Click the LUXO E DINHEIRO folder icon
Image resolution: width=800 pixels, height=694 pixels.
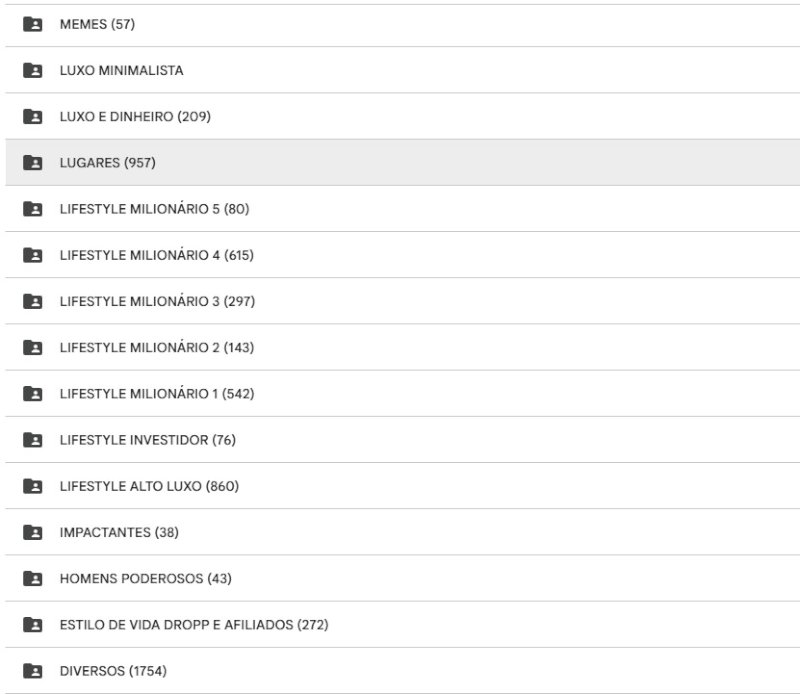[33, 116]
